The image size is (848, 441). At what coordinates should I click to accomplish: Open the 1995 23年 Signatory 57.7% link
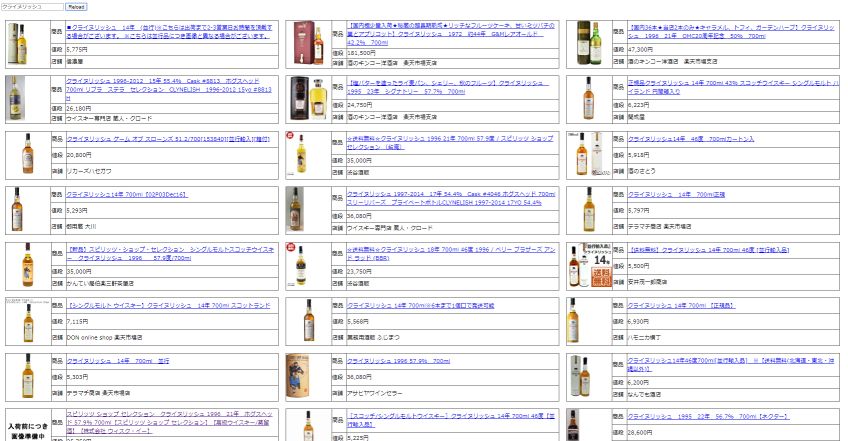(x=448, y=87)
